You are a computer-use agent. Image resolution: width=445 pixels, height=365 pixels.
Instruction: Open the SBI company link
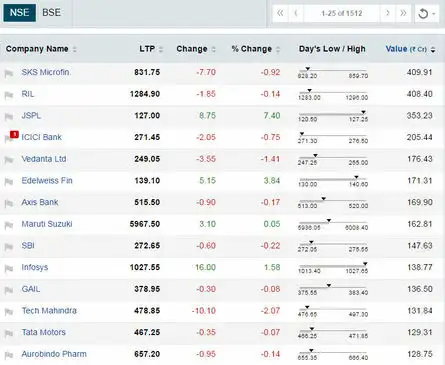click(x=28, y=246)
